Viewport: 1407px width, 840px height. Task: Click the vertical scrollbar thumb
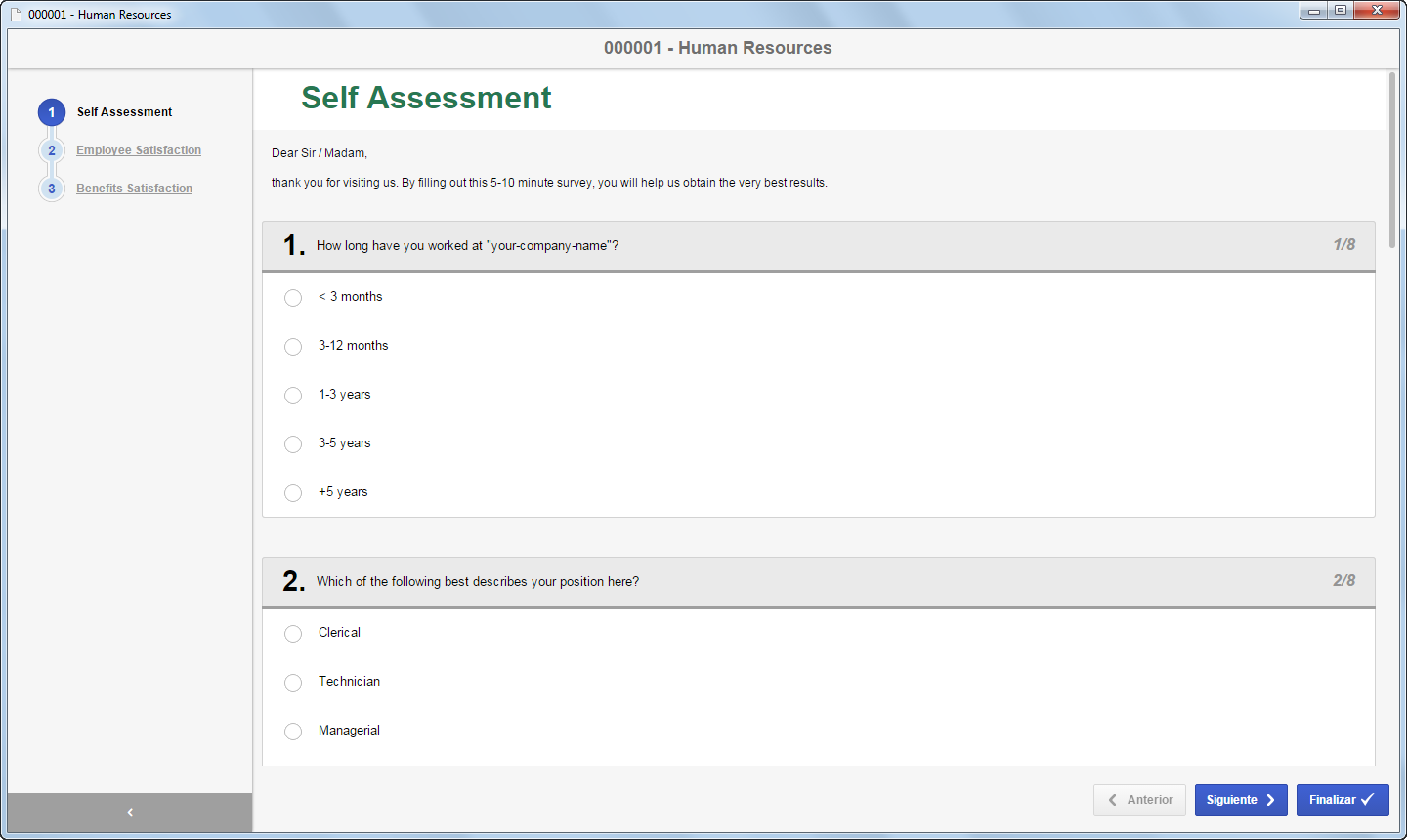1392,160
